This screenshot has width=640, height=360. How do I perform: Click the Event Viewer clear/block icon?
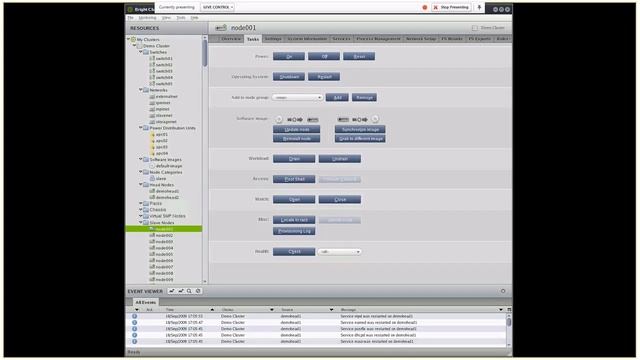pyautogui.click(x=198, y=291)
